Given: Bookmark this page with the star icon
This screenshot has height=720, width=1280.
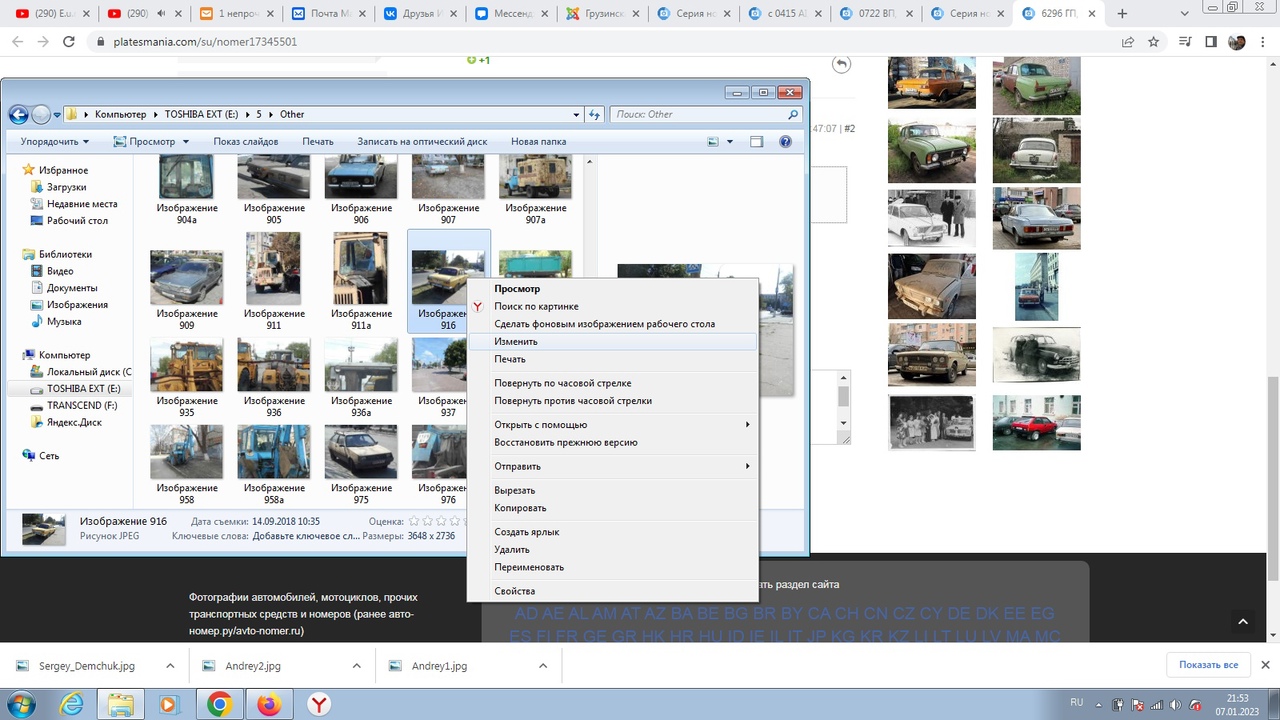Looking at the screenshot, I should tap(1154, 42).
